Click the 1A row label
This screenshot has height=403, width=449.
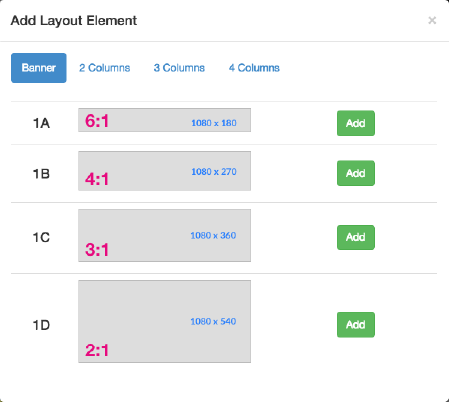click(41, 123)
